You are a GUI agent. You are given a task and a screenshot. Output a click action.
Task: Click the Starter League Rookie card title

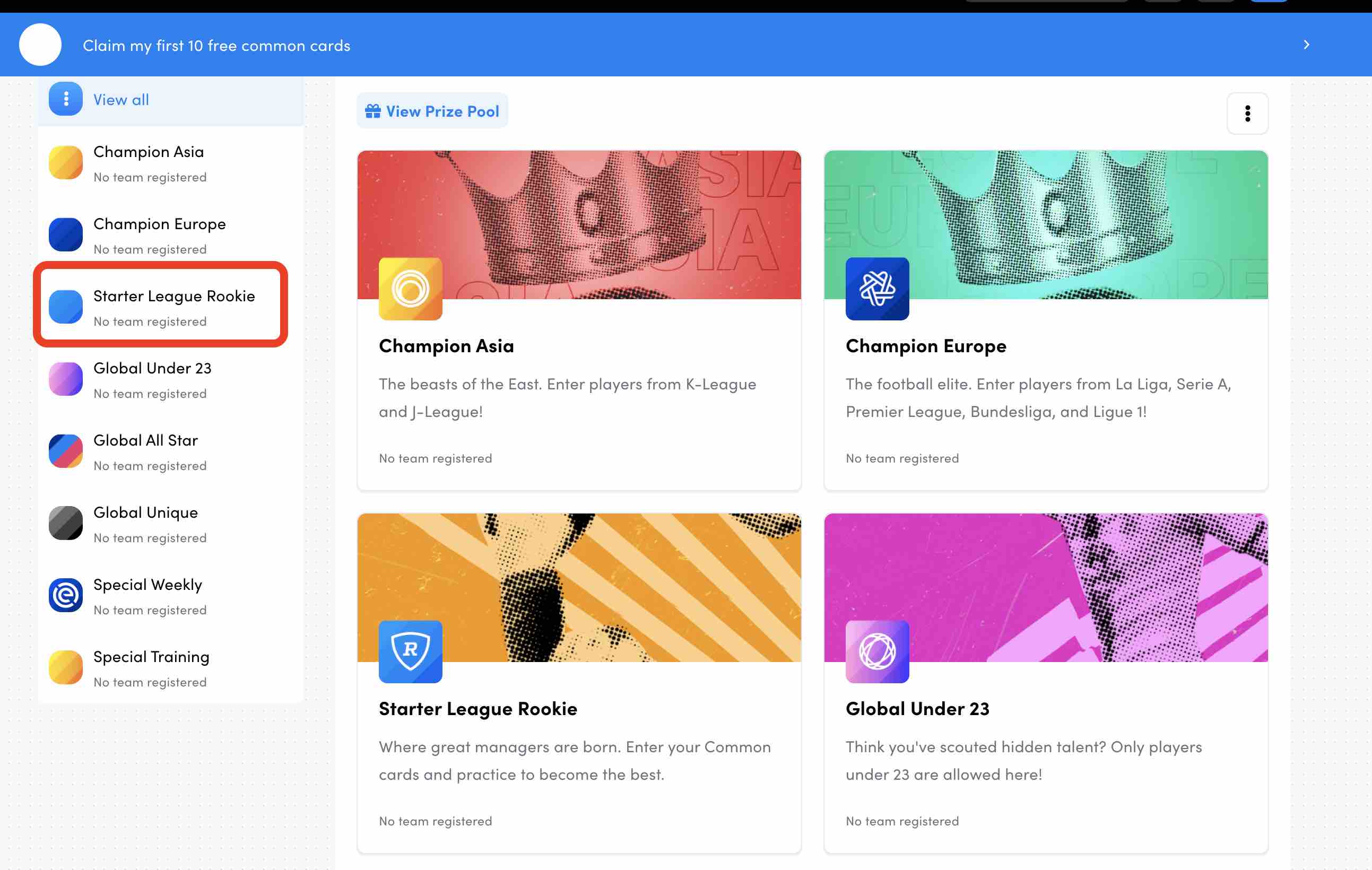coord(477,709)
